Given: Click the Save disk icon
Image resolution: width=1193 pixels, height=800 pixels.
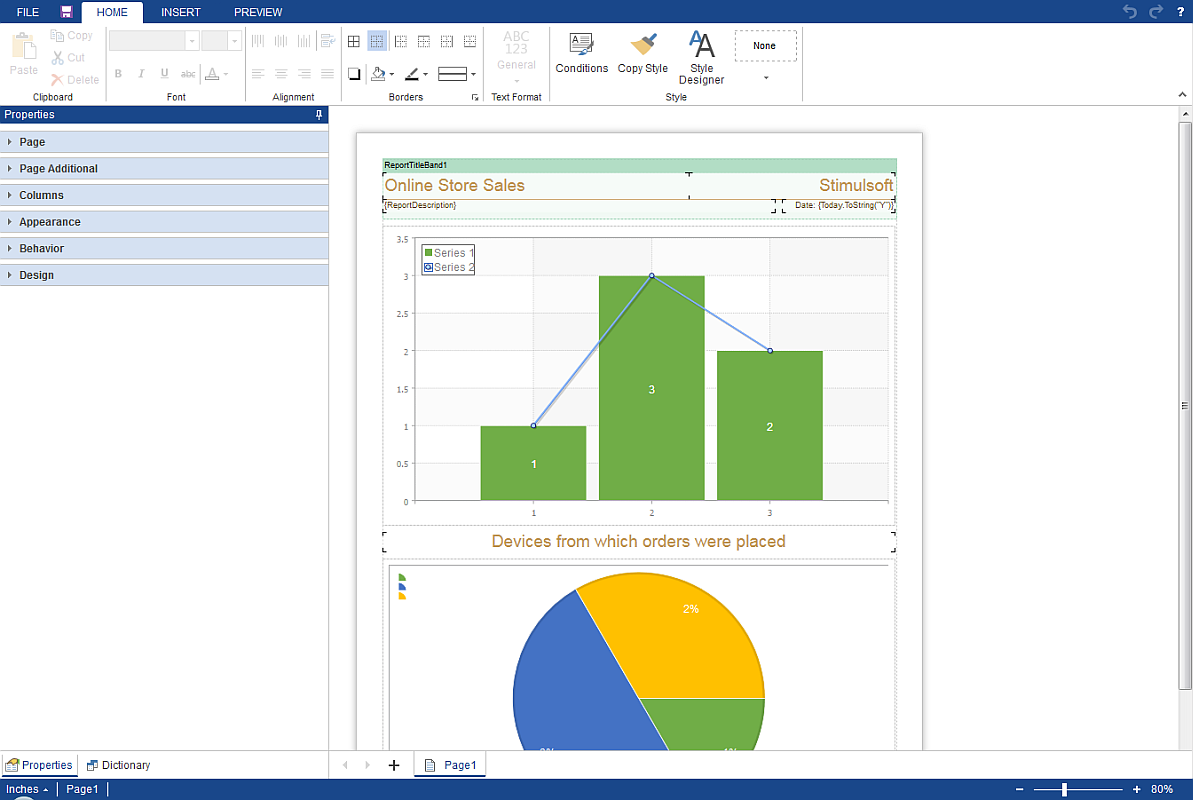Looking at the screenshot, I should tap(66, 12).
